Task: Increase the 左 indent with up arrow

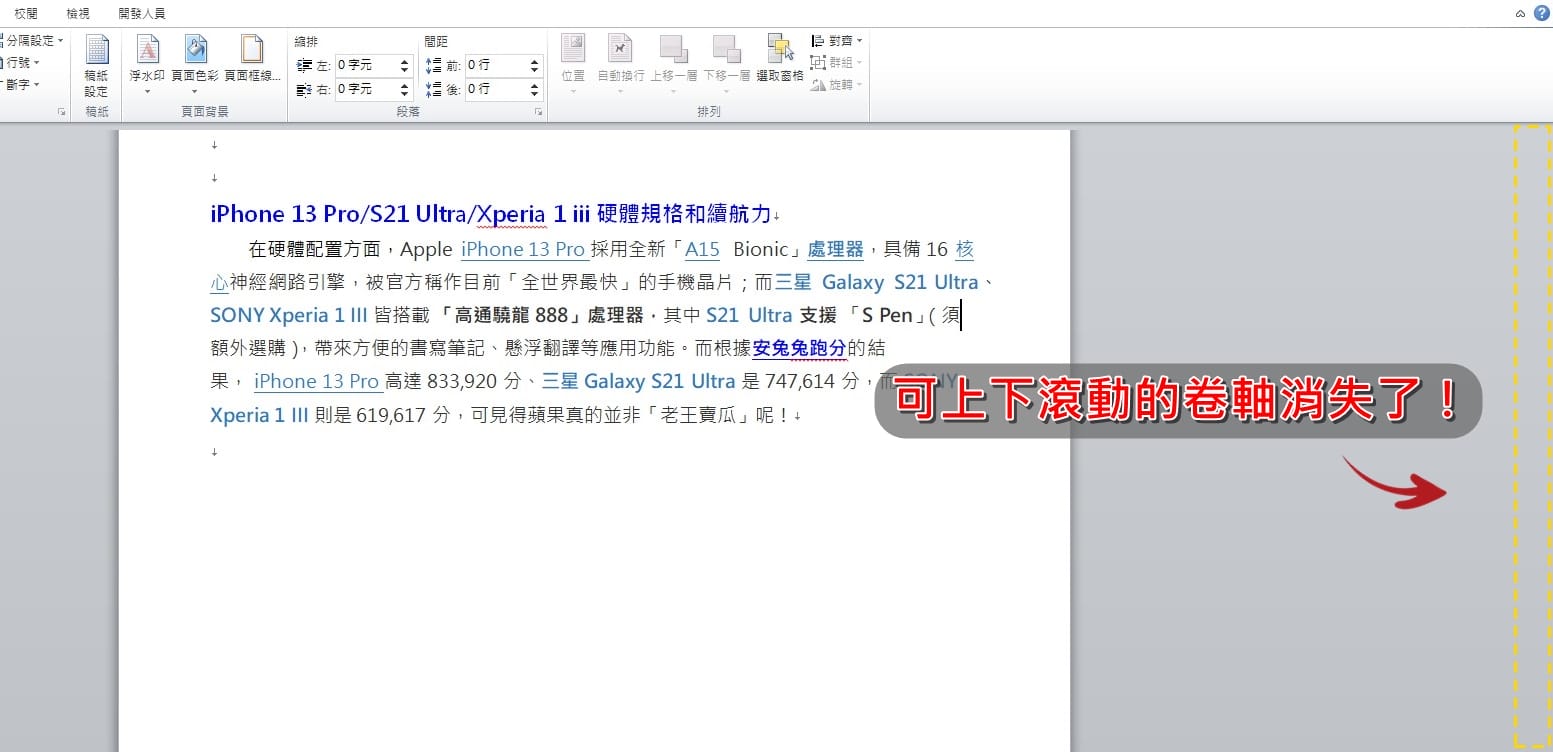Action: pos(405,61)
